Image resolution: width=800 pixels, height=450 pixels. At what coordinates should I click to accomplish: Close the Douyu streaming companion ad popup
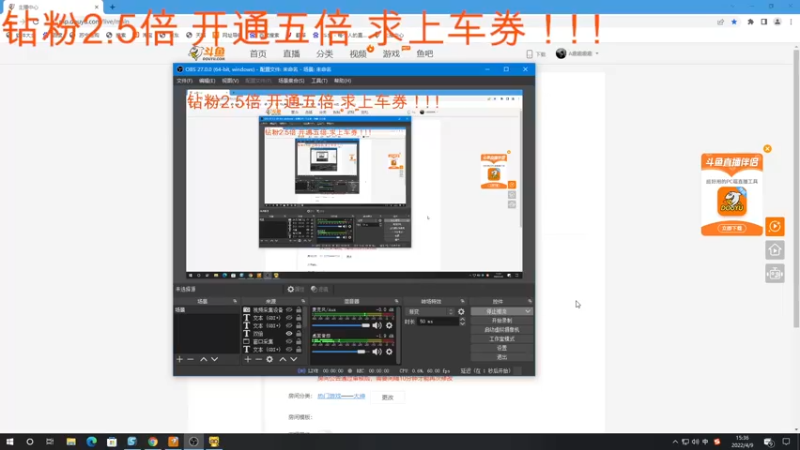pos(767,149)
